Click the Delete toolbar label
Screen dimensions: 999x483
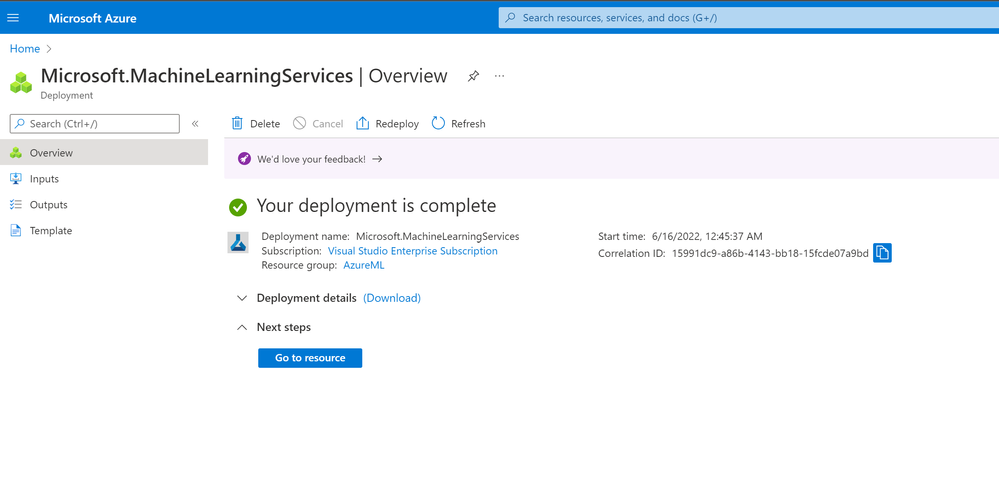pyautogui.click(x=265, y=124)
